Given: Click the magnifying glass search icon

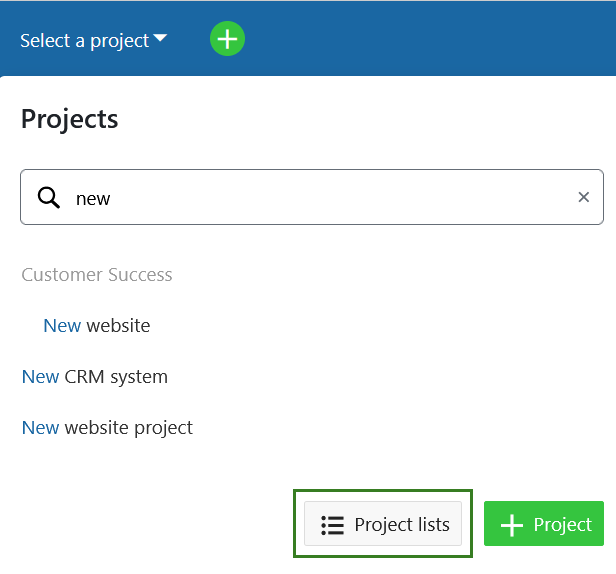Looking at the screenshot, I should click(49, 197).
